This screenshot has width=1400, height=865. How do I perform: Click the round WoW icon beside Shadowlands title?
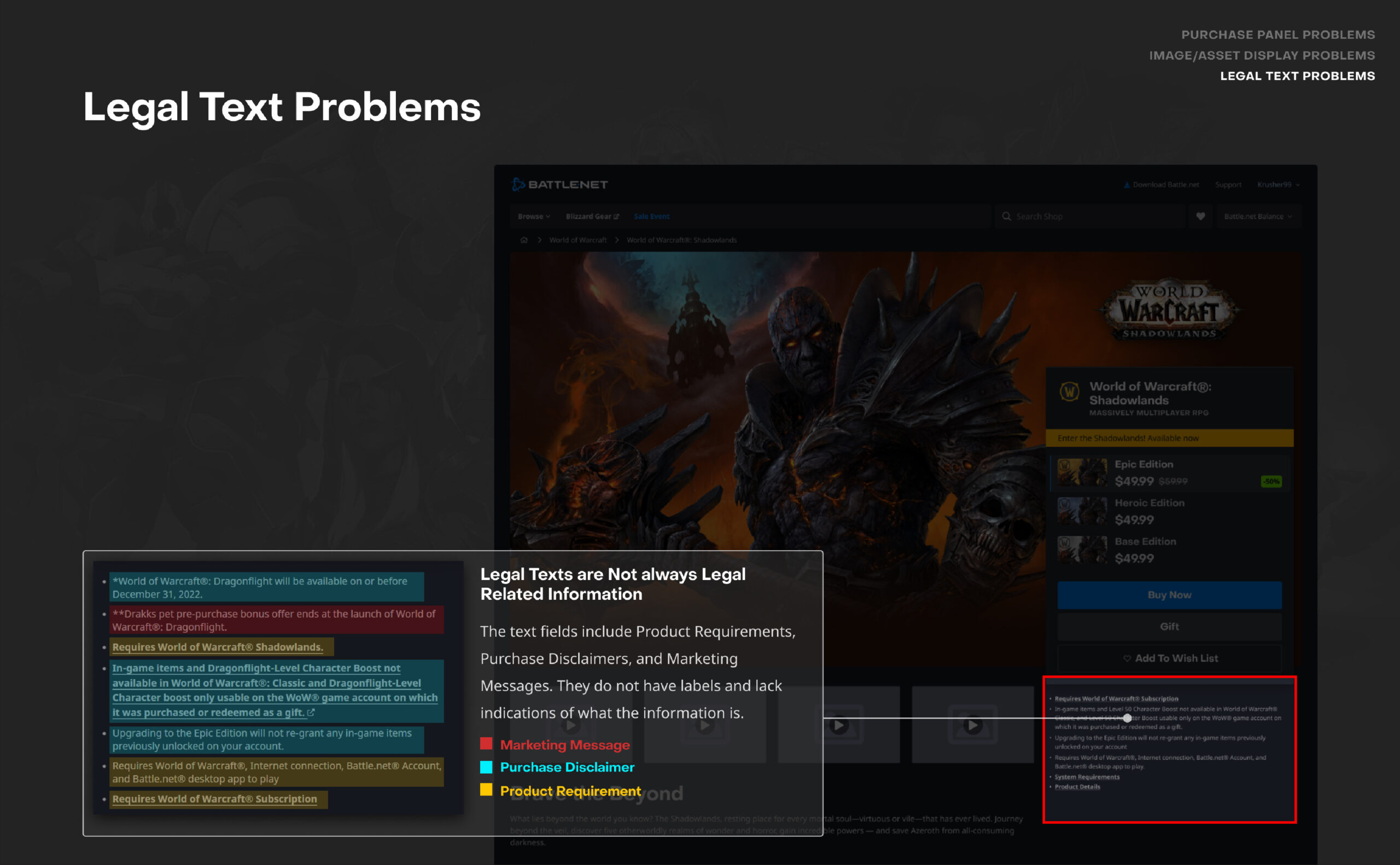[1069, 392]
